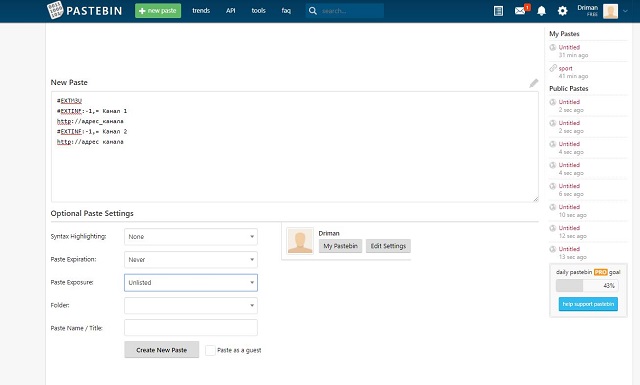Open public Untitled paste from 13 sec ago
The width and height of the screenshot is (640, 385).
click(x=569, y=249)
